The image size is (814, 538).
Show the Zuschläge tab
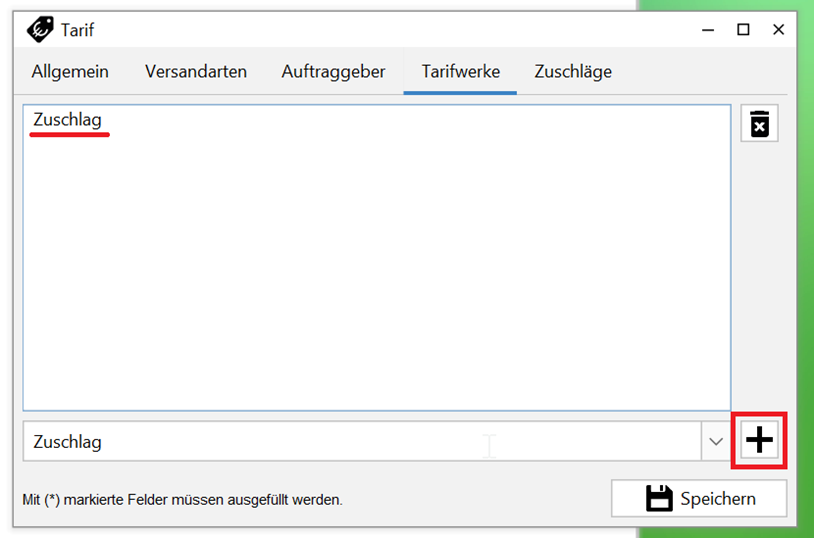(573, 72)
